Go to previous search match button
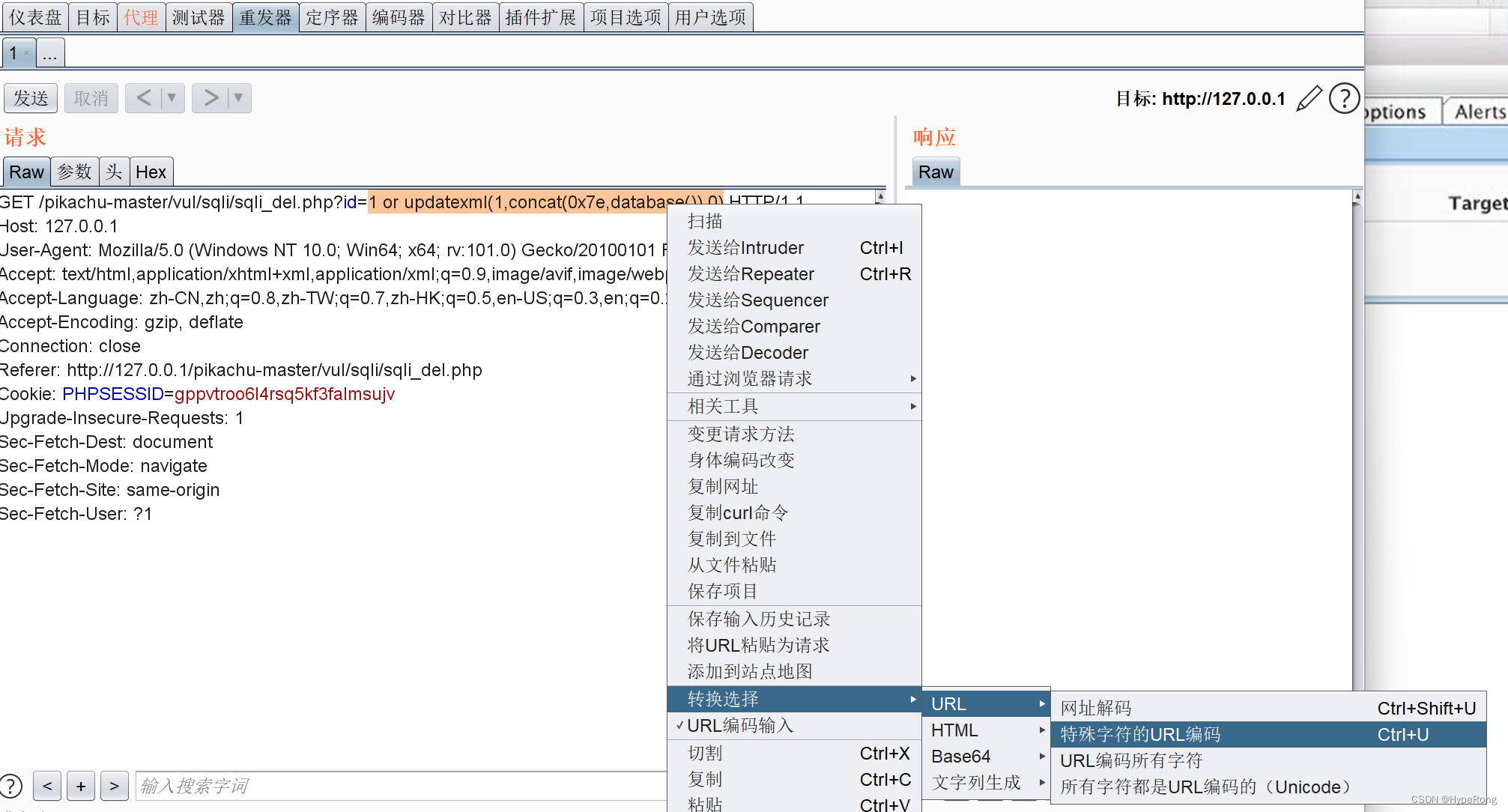 pos(47,786)
